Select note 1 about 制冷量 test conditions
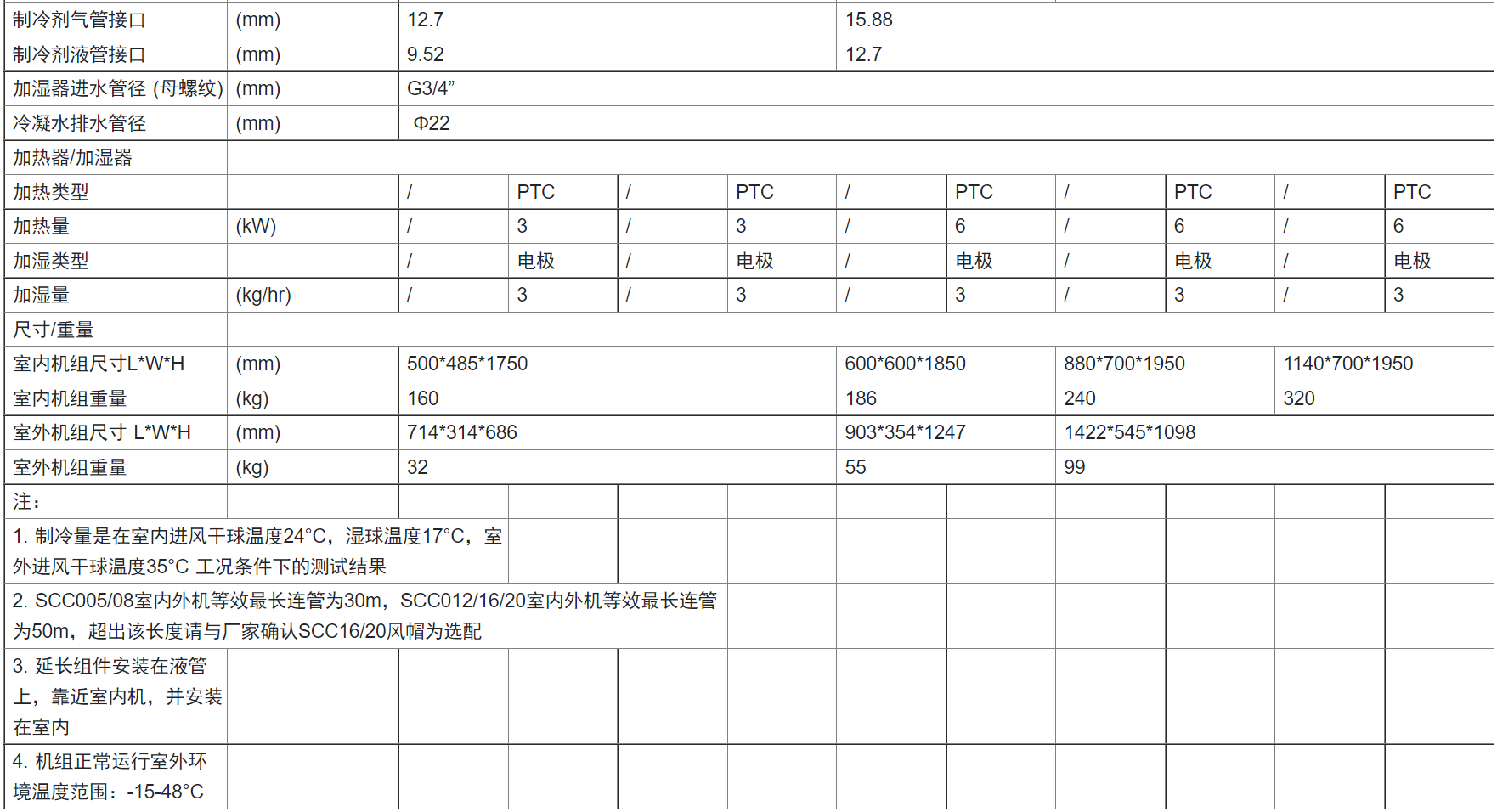This screenshot has width=1497, height=812. pyautogui.click(x=257, y=551)
